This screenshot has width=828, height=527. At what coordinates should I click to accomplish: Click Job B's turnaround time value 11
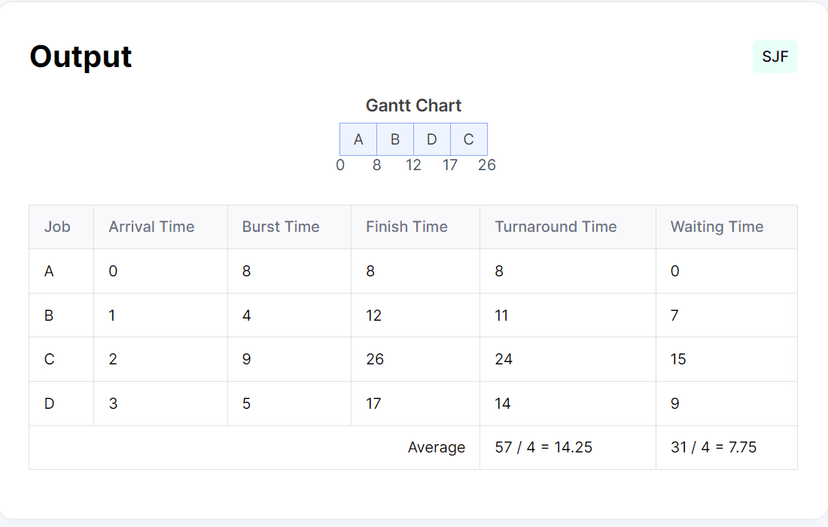click(502, 315)
